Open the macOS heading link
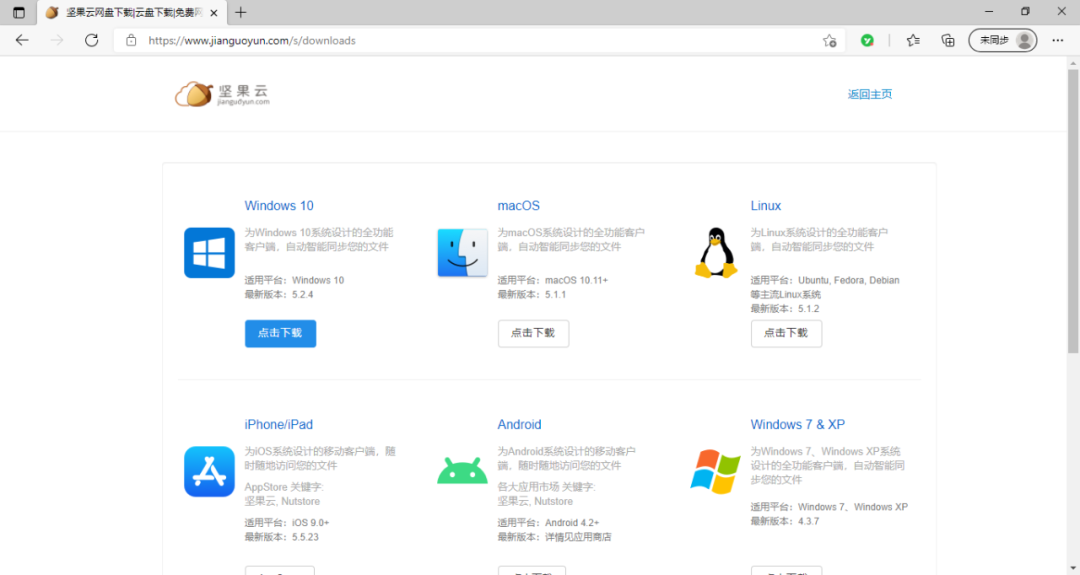 point(519,206)
